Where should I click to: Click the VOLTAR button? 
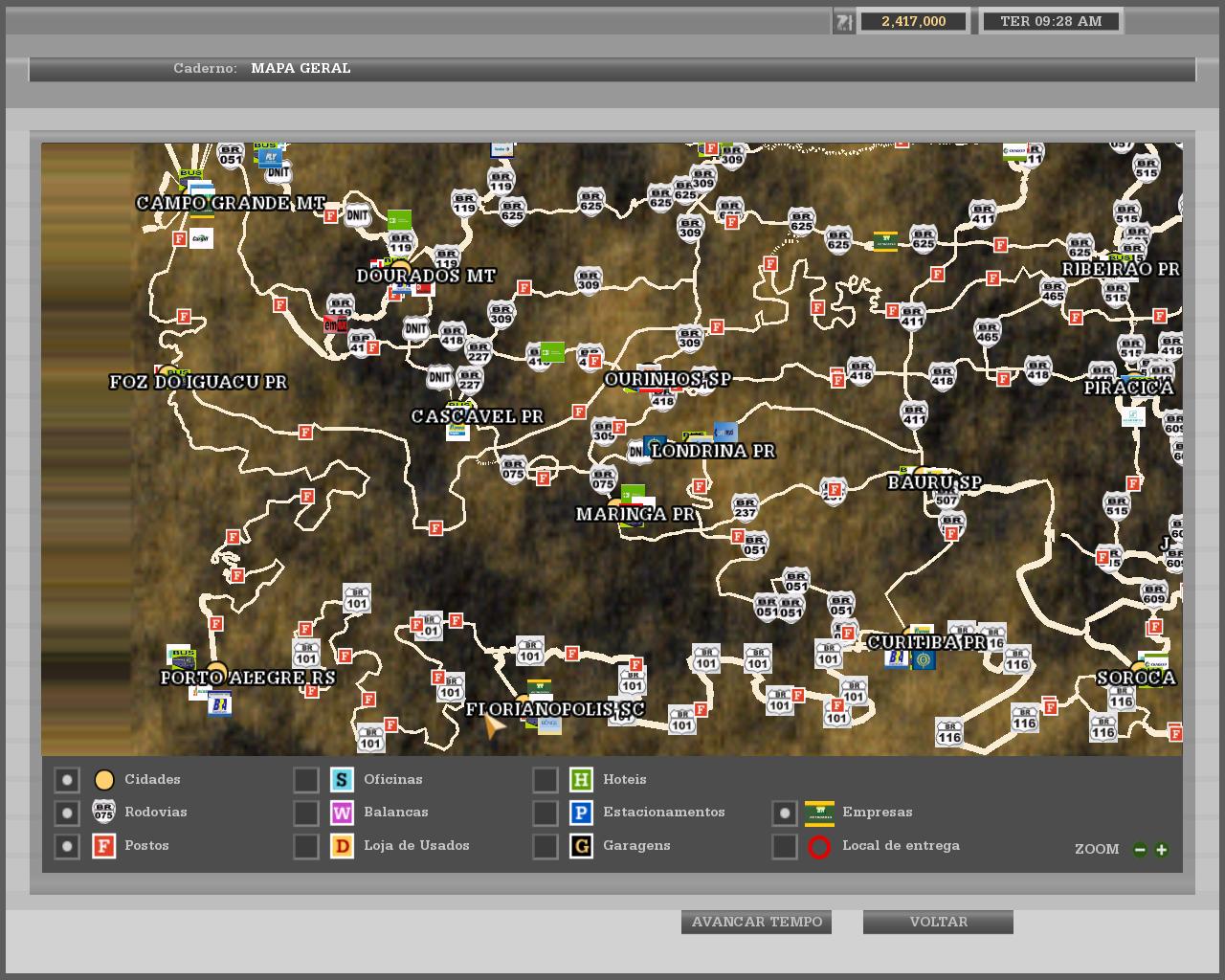point(938,922)
